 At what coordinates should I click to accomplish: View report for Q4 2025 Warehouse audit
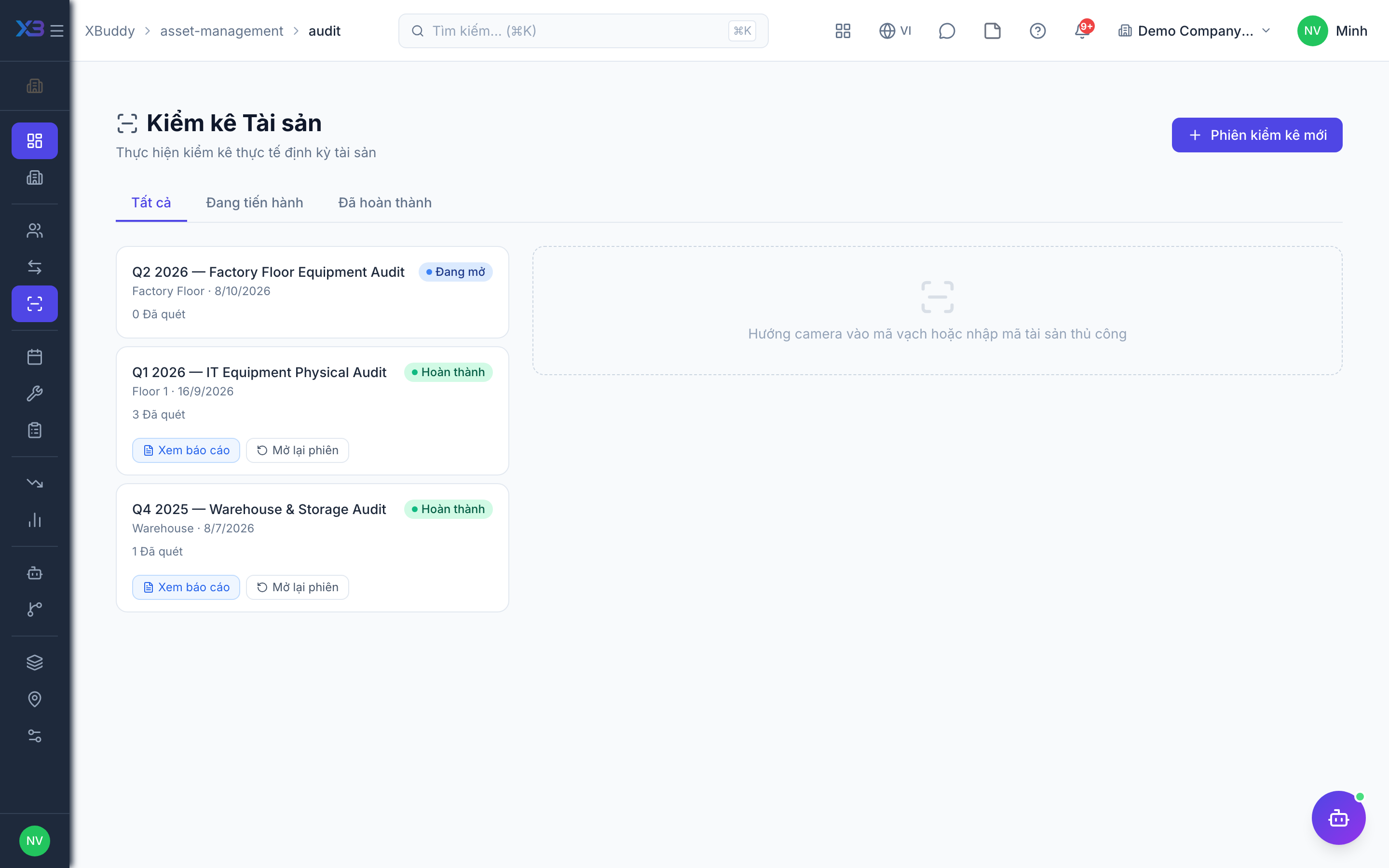click(186, 587)
